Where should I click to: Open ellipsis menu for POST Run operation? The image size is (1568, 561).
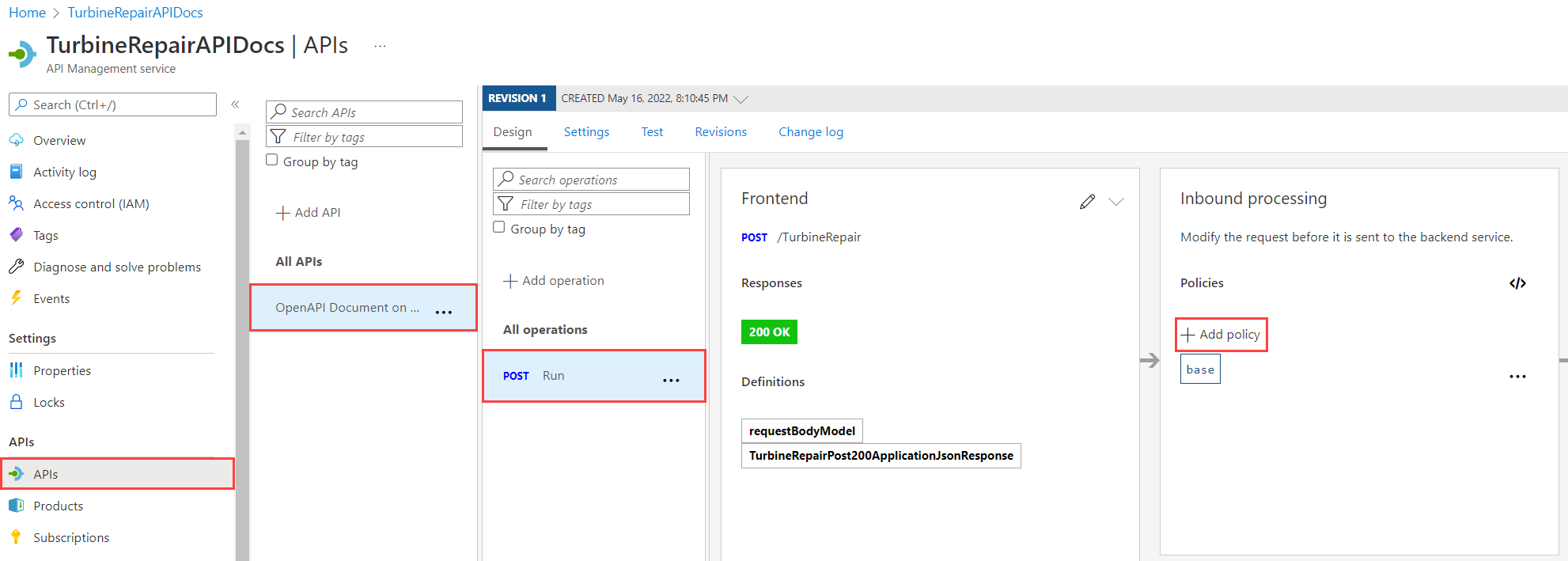click(x=671, y=381)
